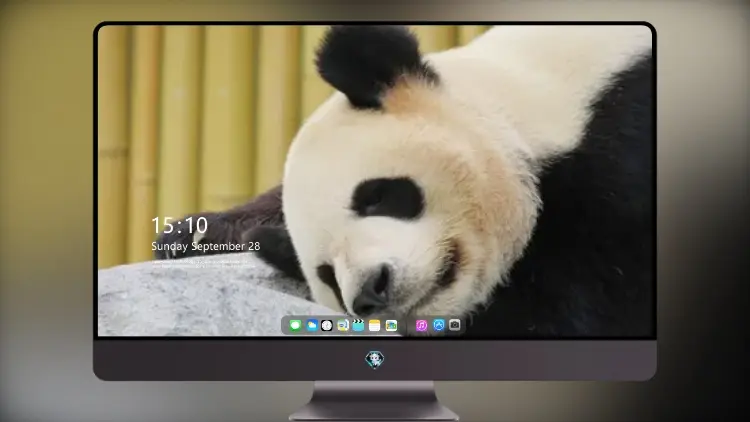The width and height of the screenshot is (750, 422).
Task: Click the 15:10 clock display
Action: click(x=179, y=225)
